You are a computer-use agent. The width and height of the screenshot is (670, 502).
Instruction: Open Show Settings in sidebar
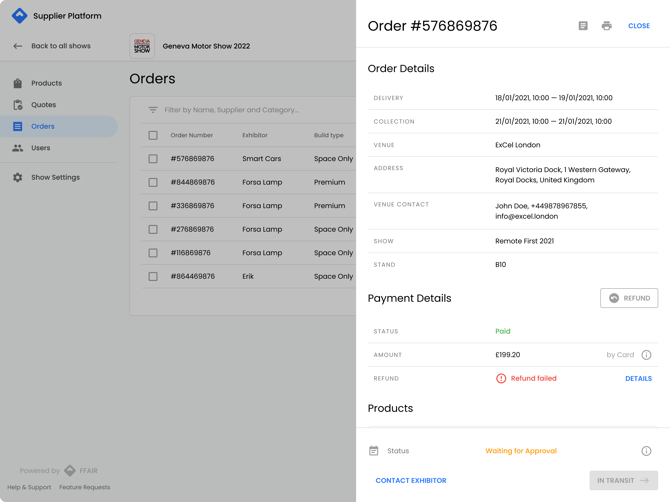coord(55,177)
